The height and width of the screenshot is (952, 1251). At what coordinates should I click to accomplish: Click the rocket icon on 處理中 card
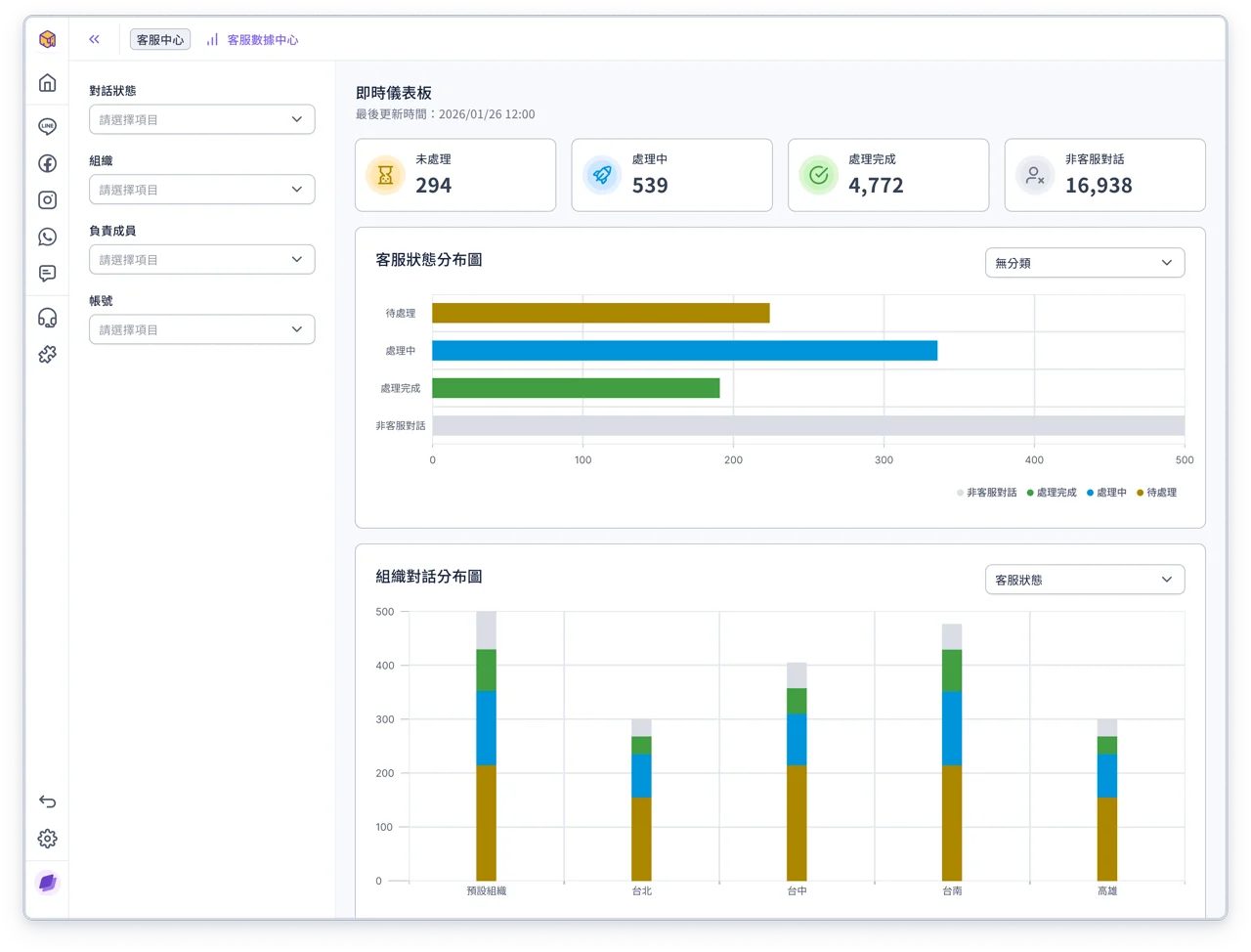[x=602, y=175]
